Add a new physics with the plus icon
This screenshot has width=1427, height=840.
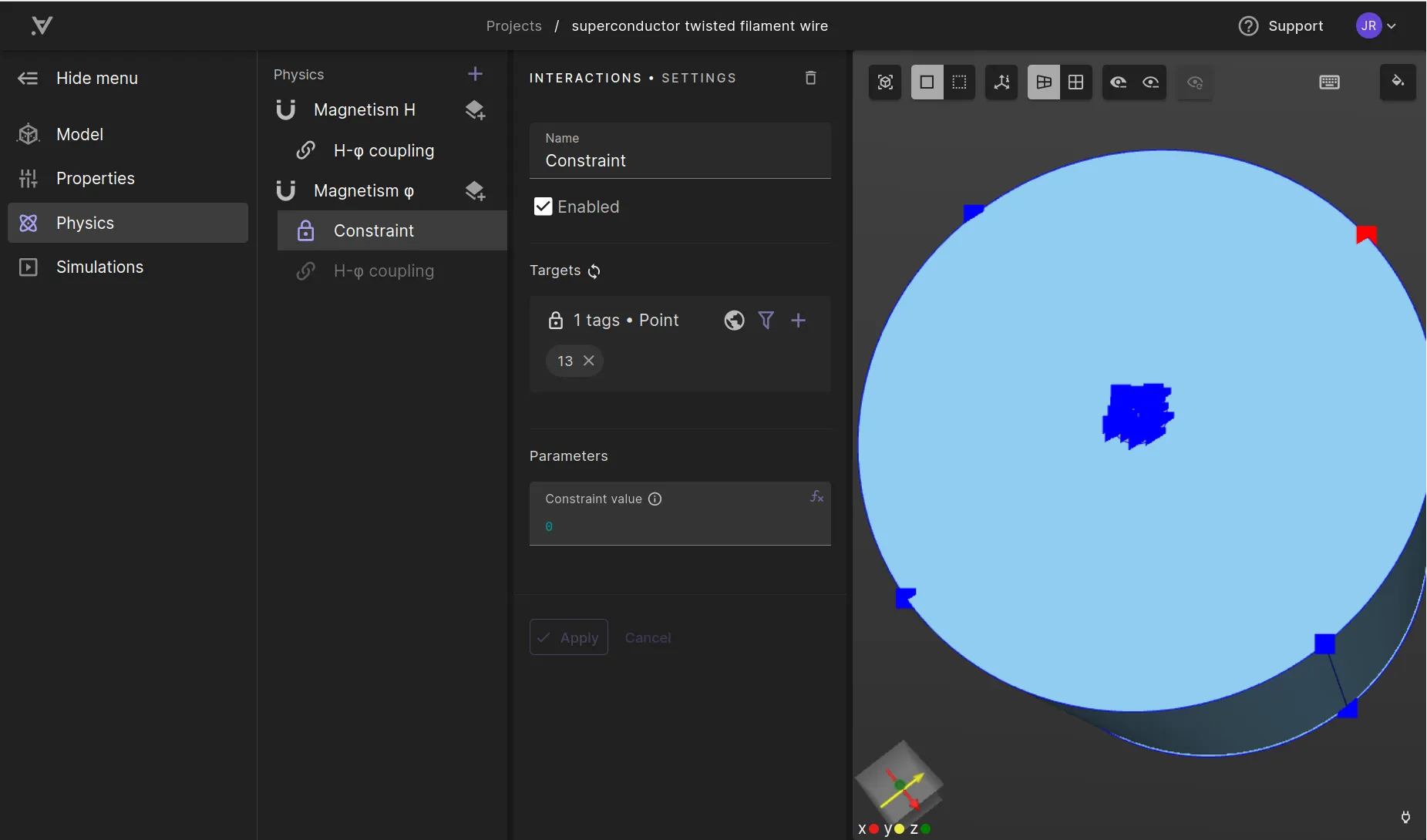pos(475,74)
